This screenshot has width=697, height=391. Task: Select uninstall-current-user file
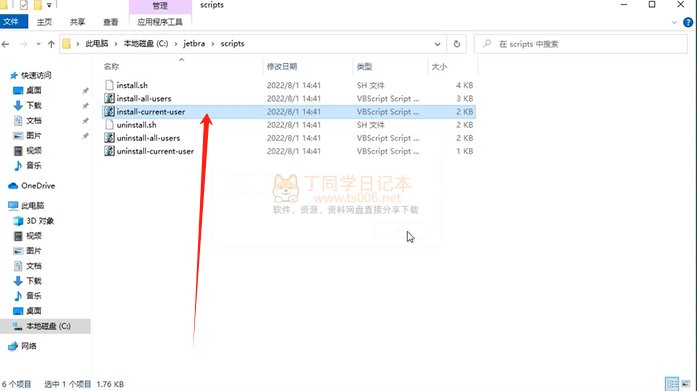[x=155, y=151]
